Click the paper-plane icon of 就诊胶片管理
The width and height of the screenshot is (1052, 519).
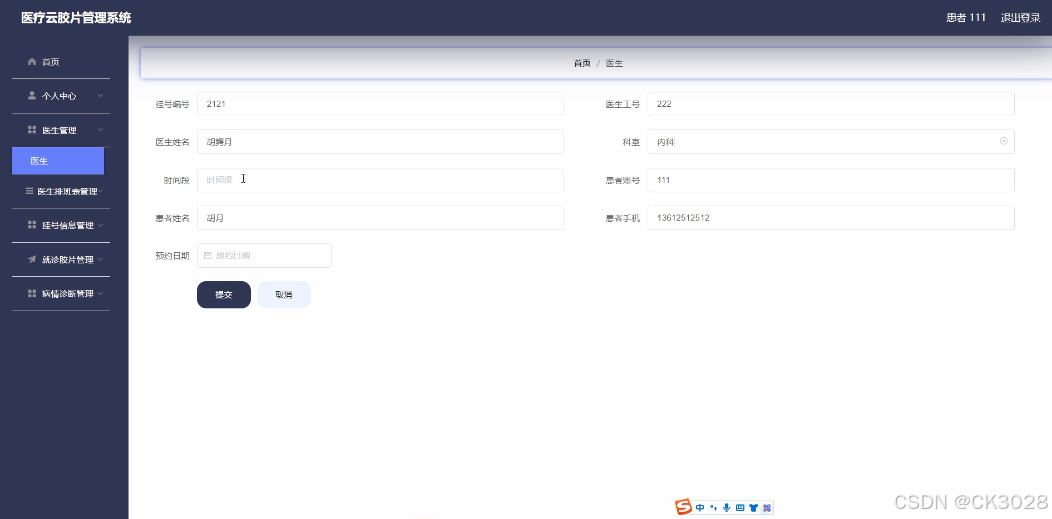(32, 259)
